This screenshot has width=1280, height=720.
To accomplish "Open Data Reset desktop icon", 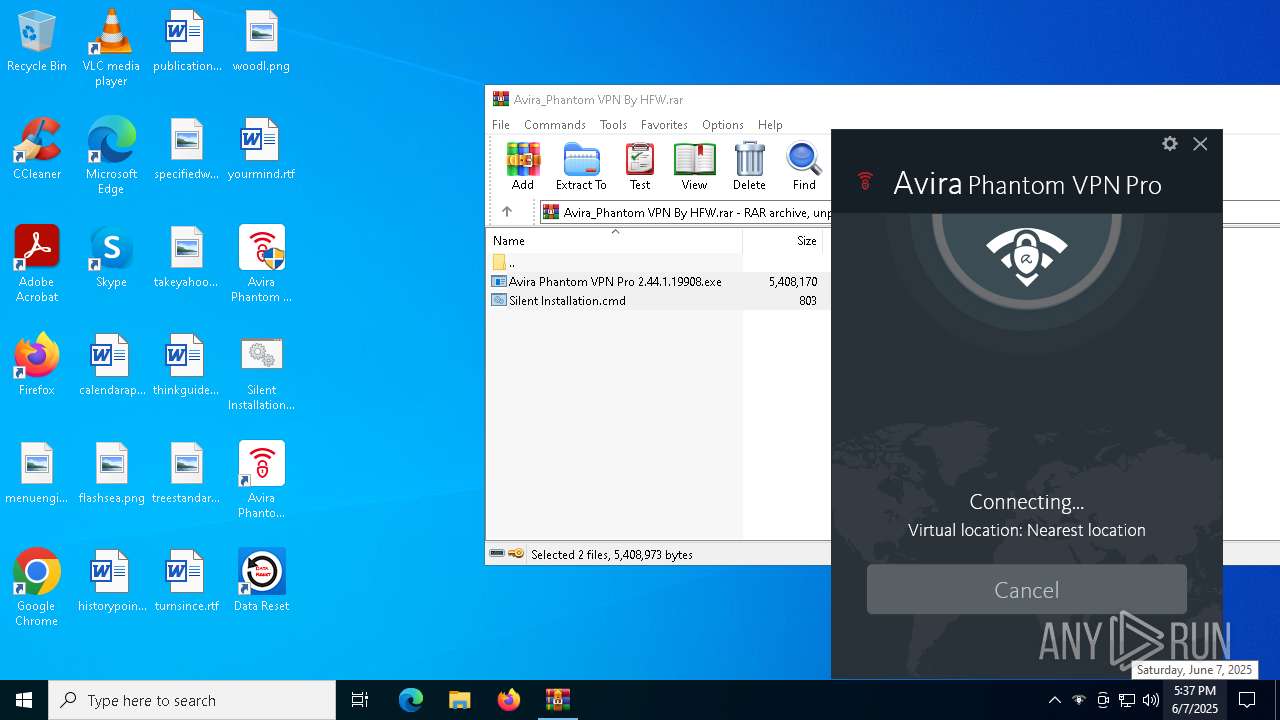I will [261, 581].
